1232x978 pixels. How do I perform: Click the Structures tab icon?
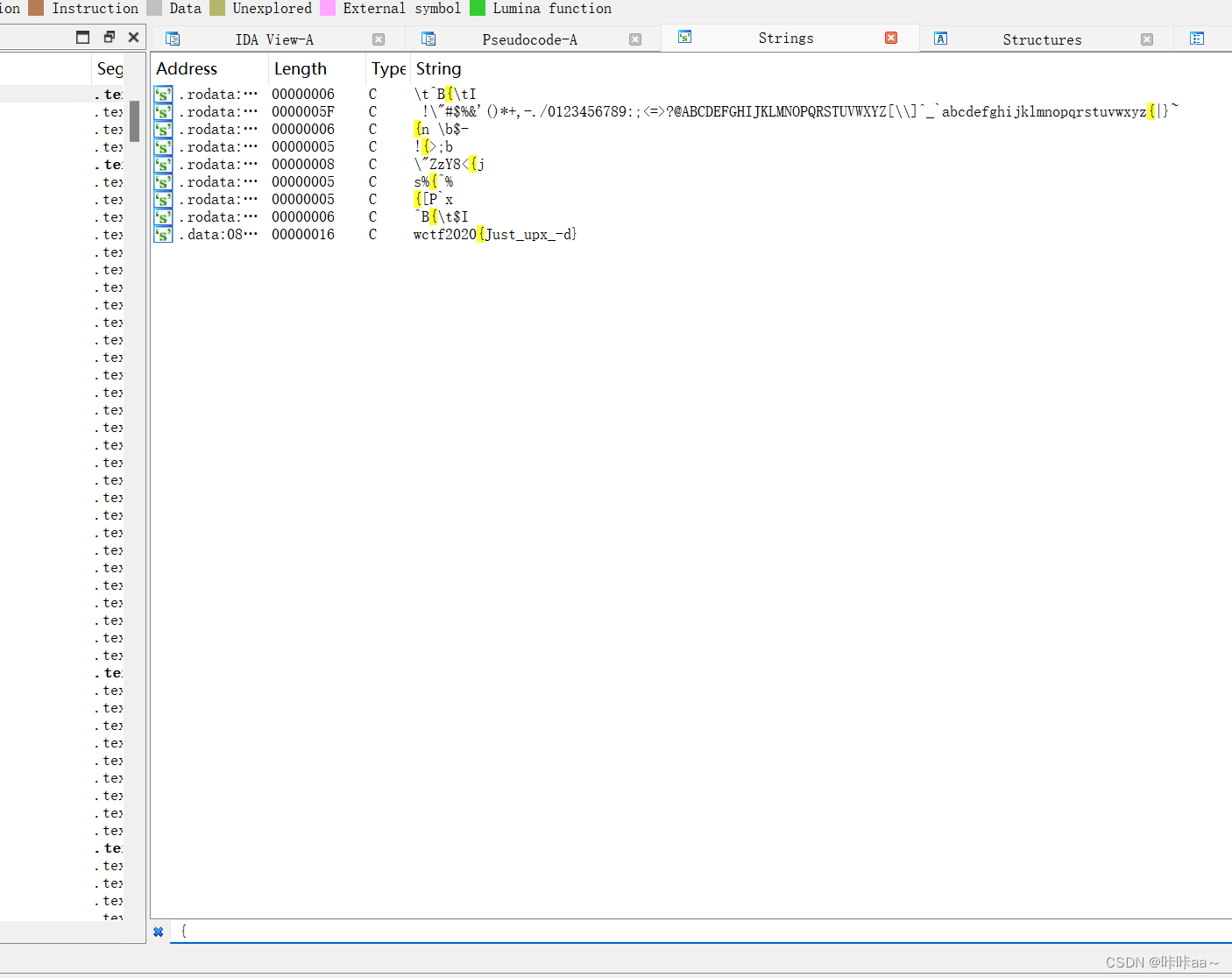tap(940, 39)
